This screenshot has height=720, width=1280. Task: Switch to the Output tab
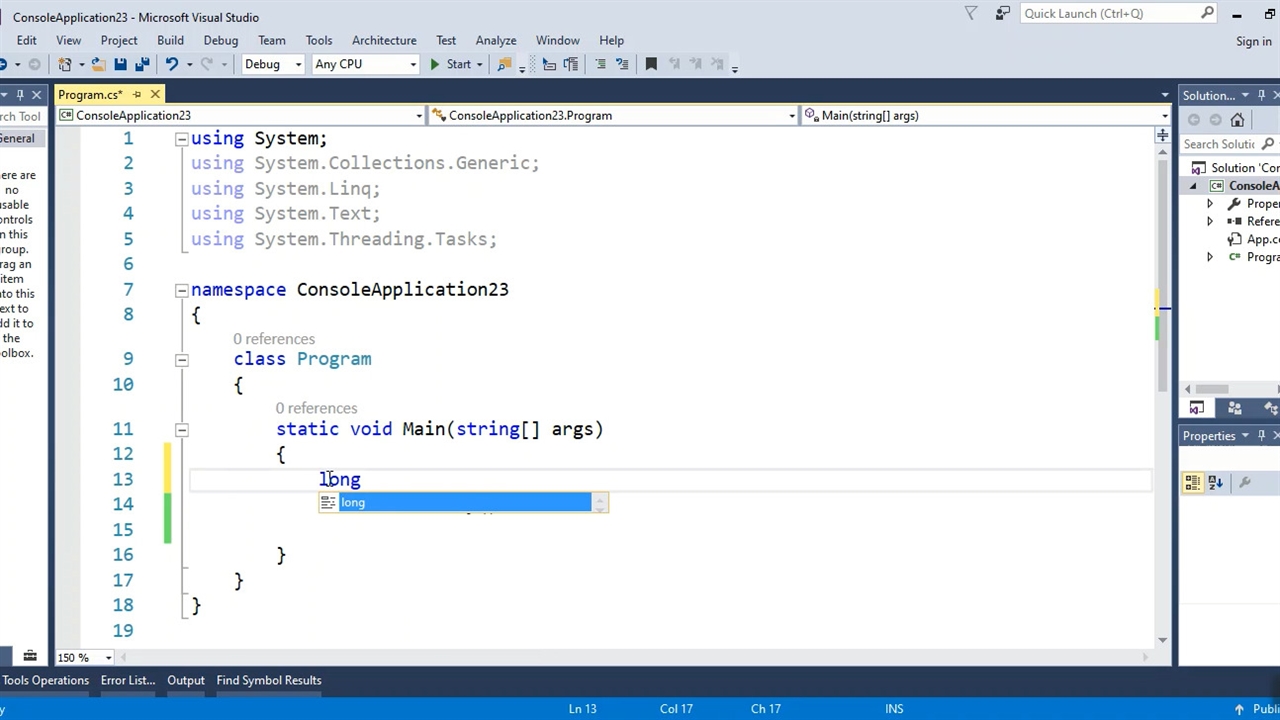tap(185, 680)
